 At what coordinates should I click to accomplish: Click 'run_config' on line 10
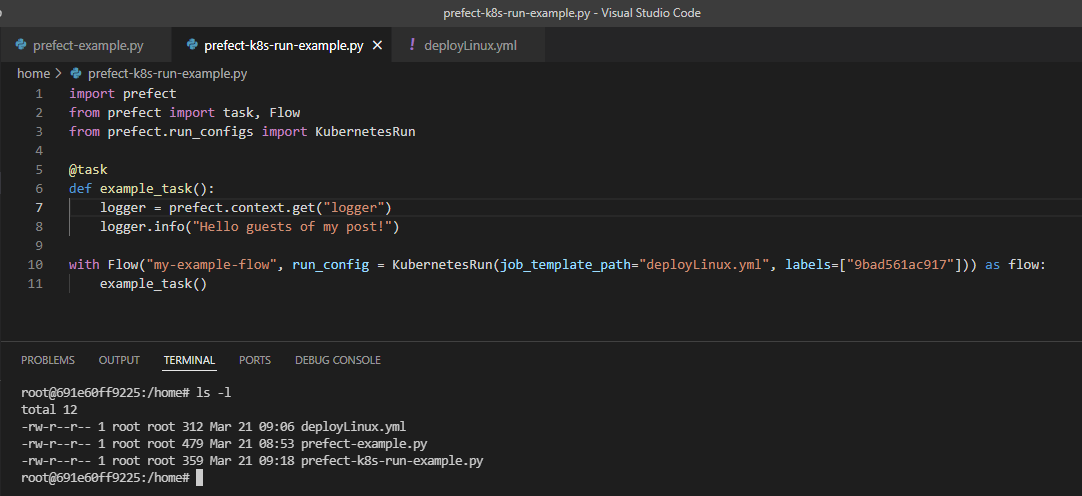(x=331, y=264)
